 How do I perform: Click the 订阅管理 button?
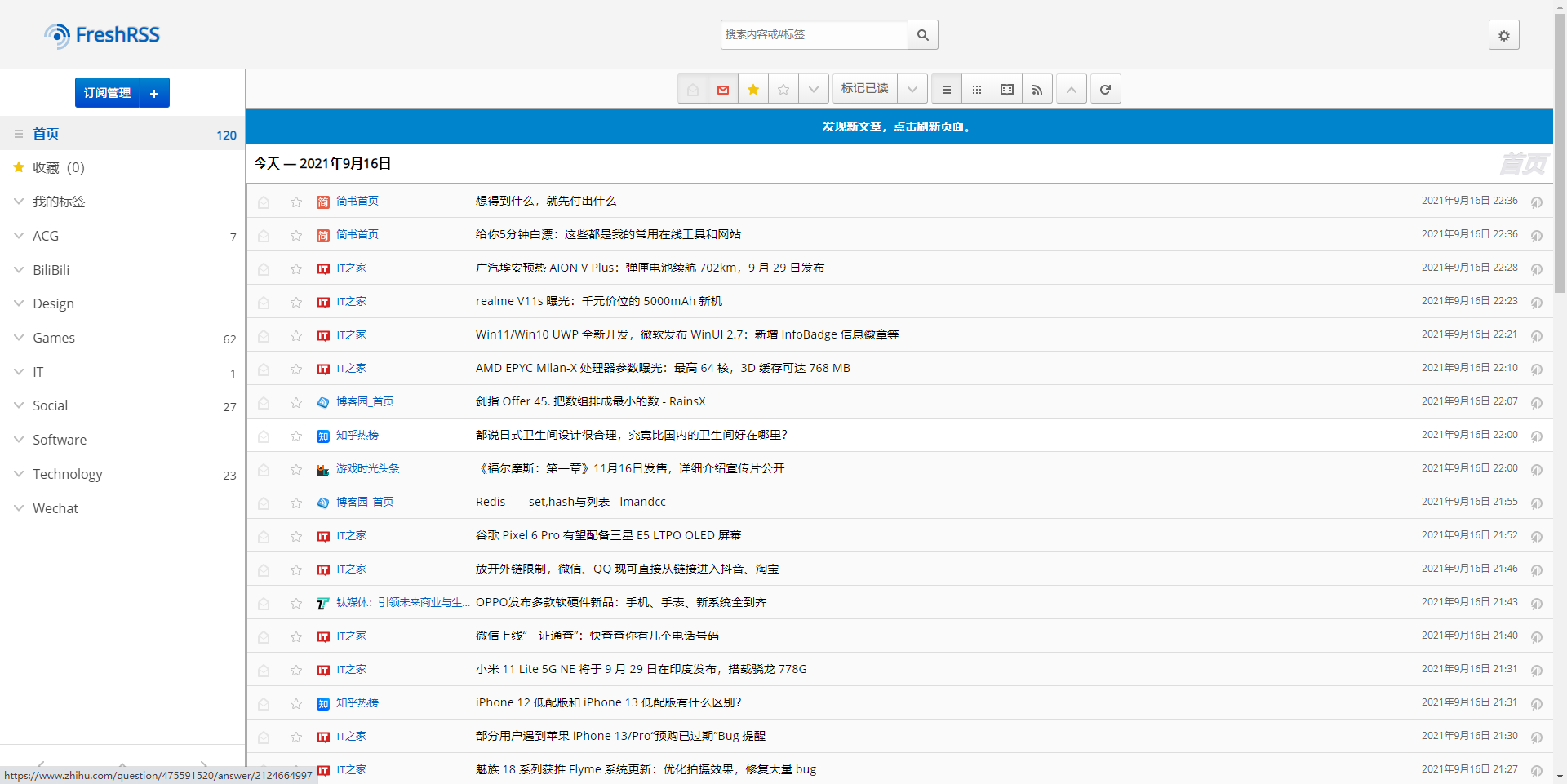[x=107, y=93]
